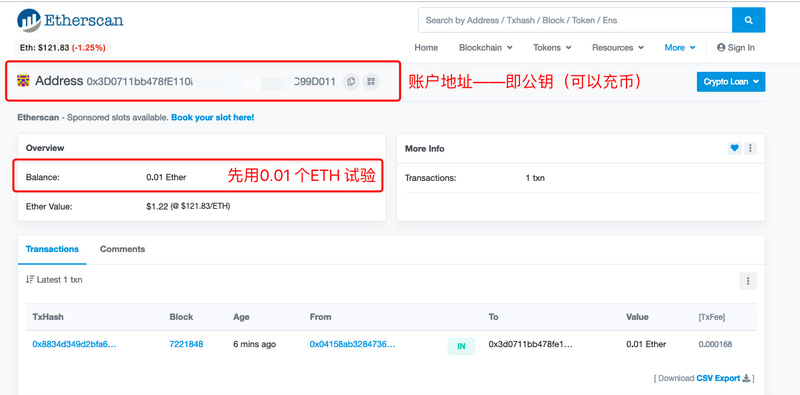Click the CSV Export download icon
800x395 pixels.
[x=746, y=378]
